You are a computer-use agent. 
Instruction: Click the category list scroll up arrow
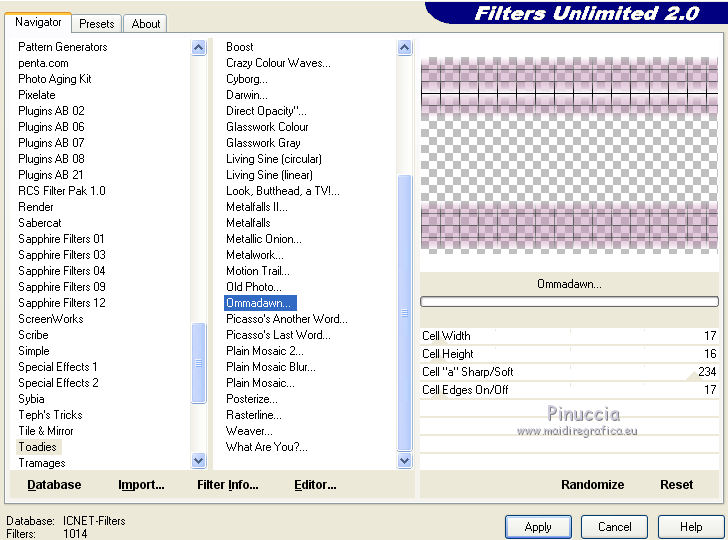(x=199, y=47)
